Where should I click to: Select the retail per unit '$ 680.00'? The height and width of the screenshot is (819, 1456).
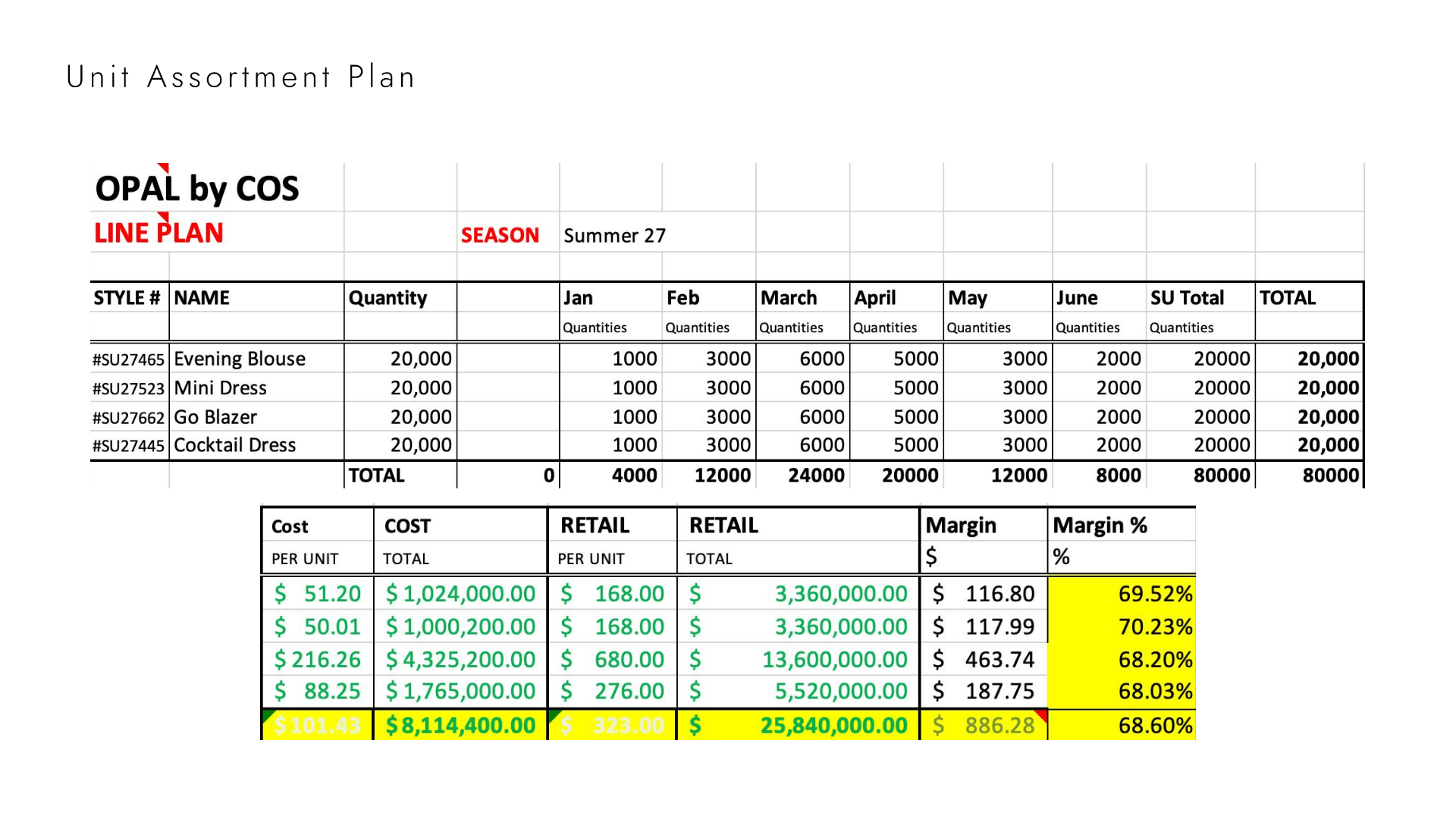(x=612, y=659)
